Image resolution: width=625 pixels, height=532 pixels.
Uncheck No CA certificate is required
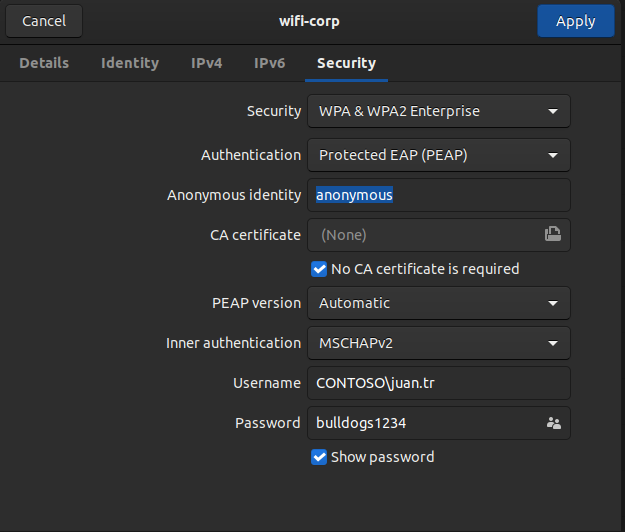[x=320, y=269]
